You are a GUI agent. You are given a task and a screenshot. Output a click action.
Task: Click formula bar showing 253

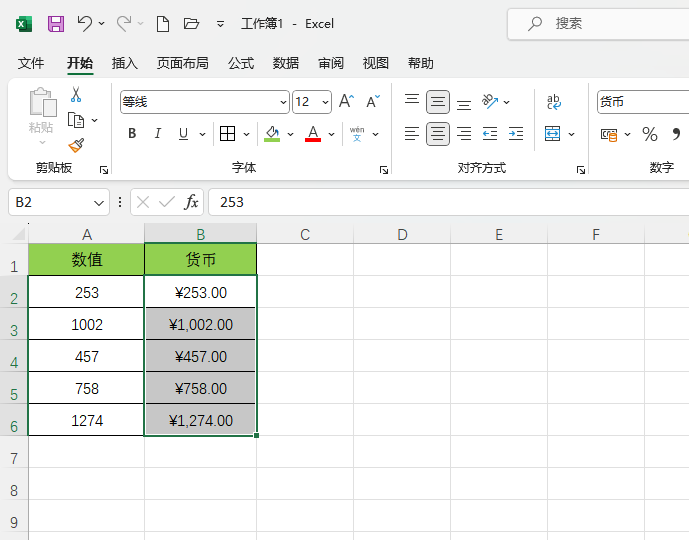pyautogui.click(x=449, y=202)
